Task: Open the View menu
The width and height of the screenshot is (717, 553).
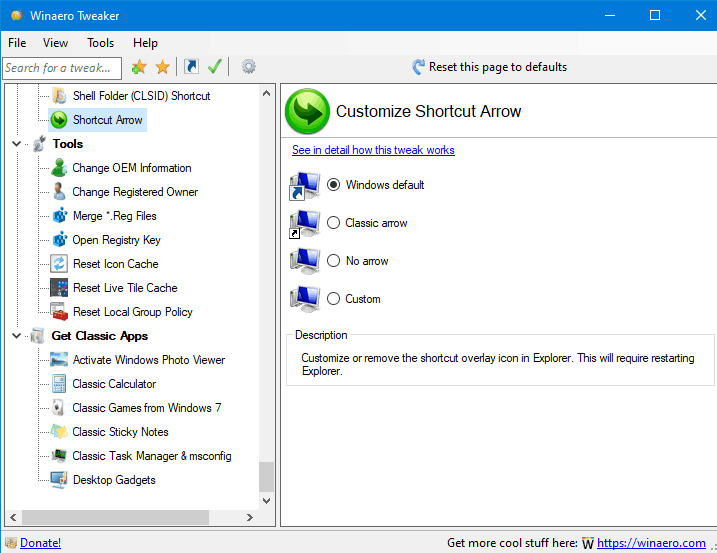Action: 55,43
